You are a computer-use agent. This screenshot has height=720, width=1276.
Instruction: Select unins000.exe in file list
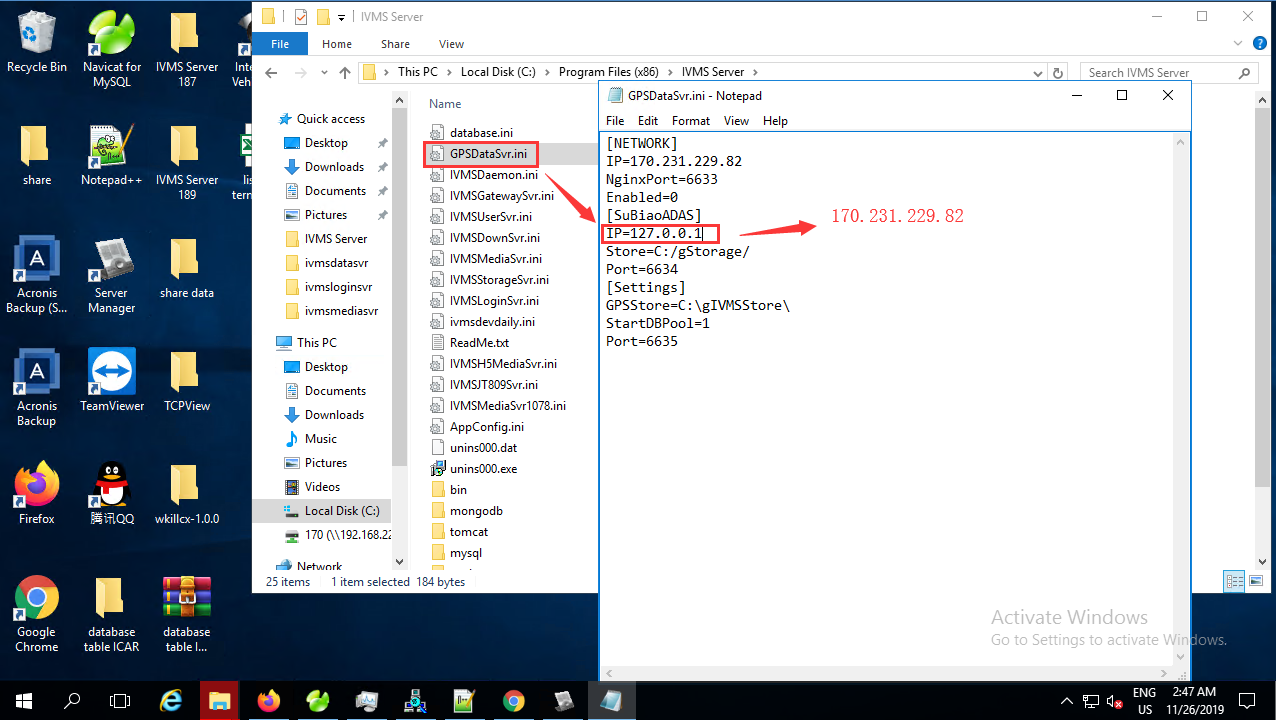[x=483, y=469]
